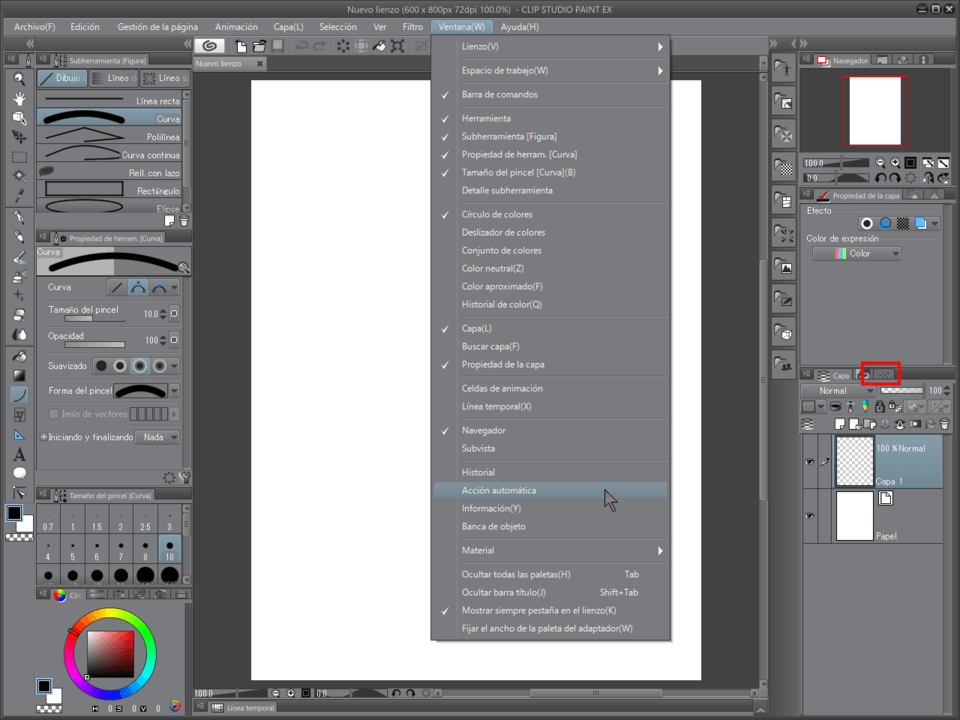The width and height of the screenshot is (960, 720).
Task: Select the Text tool
Action: click(20, 454)
